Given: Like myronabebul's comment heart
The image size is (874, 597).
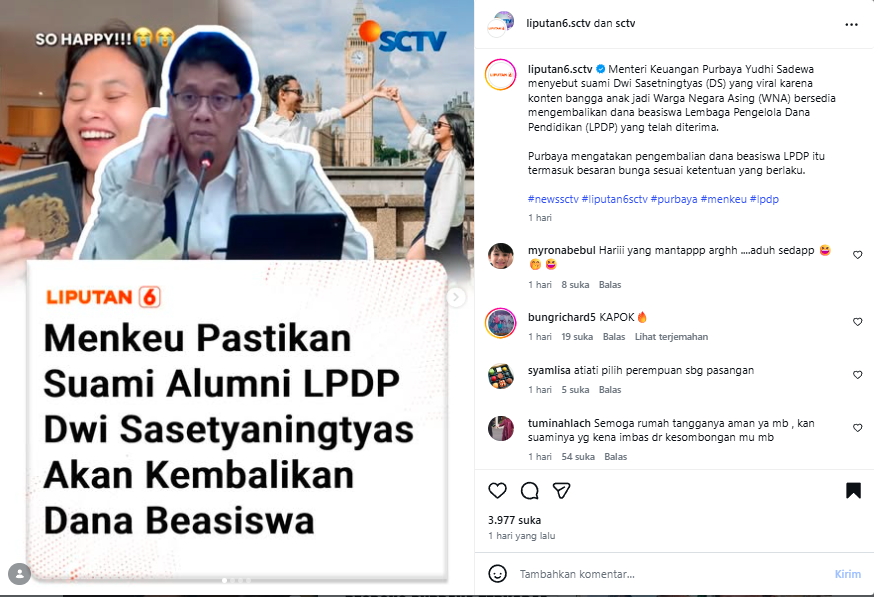Looking at the screenshot, I should (x=857, y=255).
